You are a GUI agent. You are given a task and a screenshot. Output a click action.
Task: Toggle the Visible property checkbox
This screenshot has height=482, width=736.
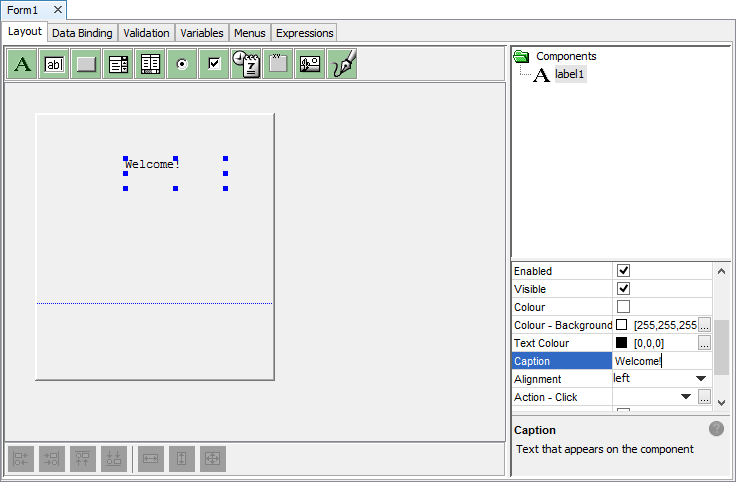pyautogui.click(x=624, y=289)
